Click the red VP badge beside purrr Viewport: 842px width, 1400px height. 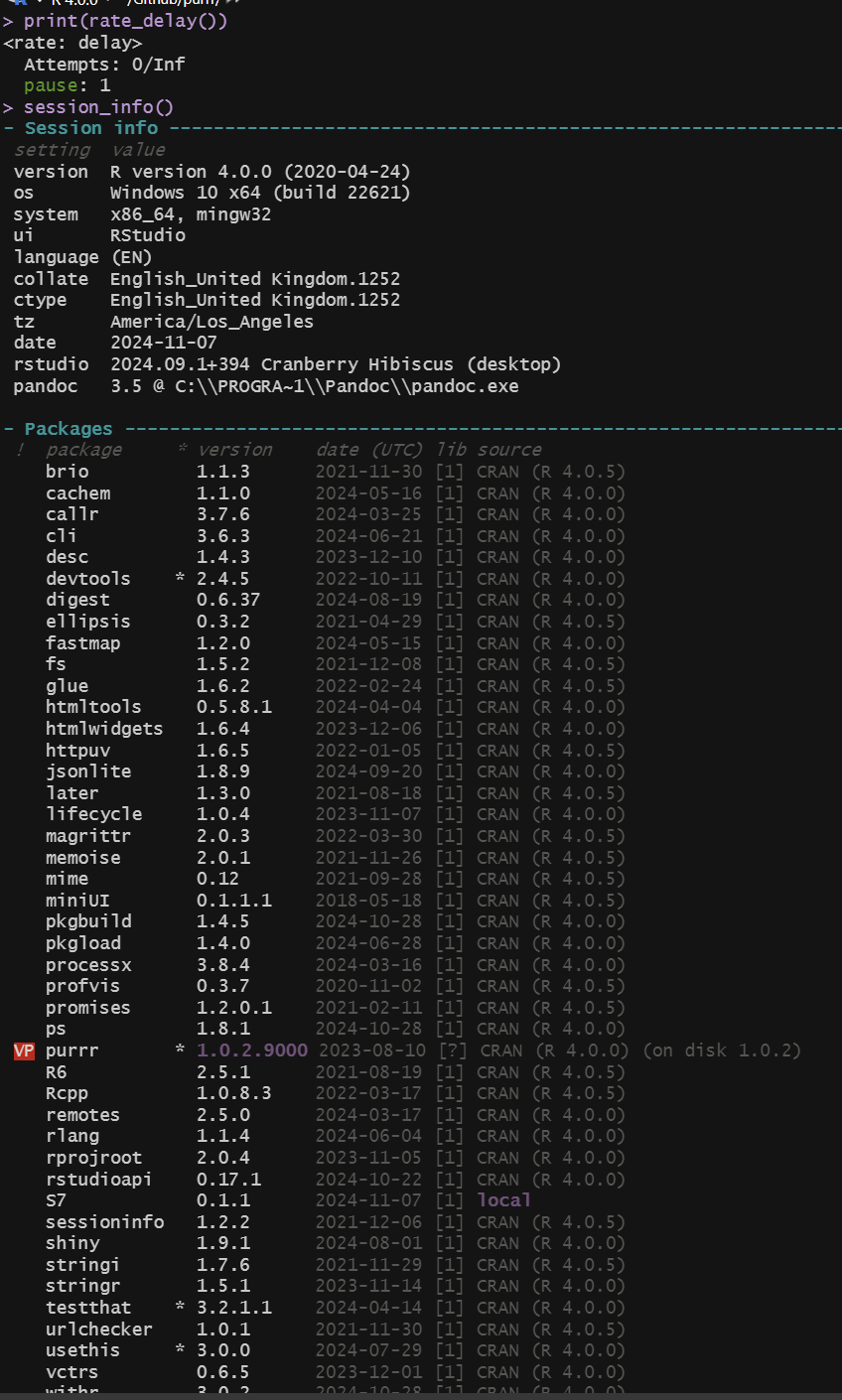[x=25, y=1050]
